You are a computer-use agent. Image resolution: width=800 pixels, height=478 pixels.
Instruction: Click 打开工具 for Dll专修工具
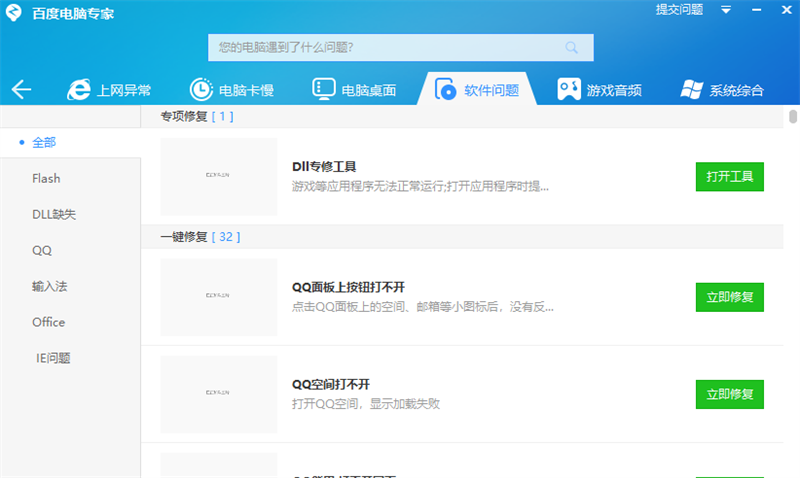(730, 177)
